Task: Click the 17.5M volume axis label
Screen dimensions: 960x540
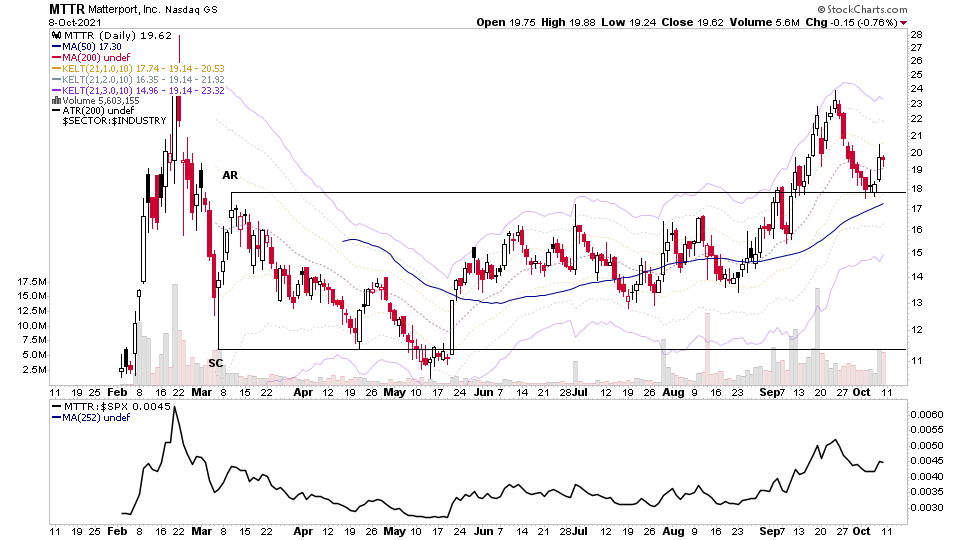Action: [31, 282]
